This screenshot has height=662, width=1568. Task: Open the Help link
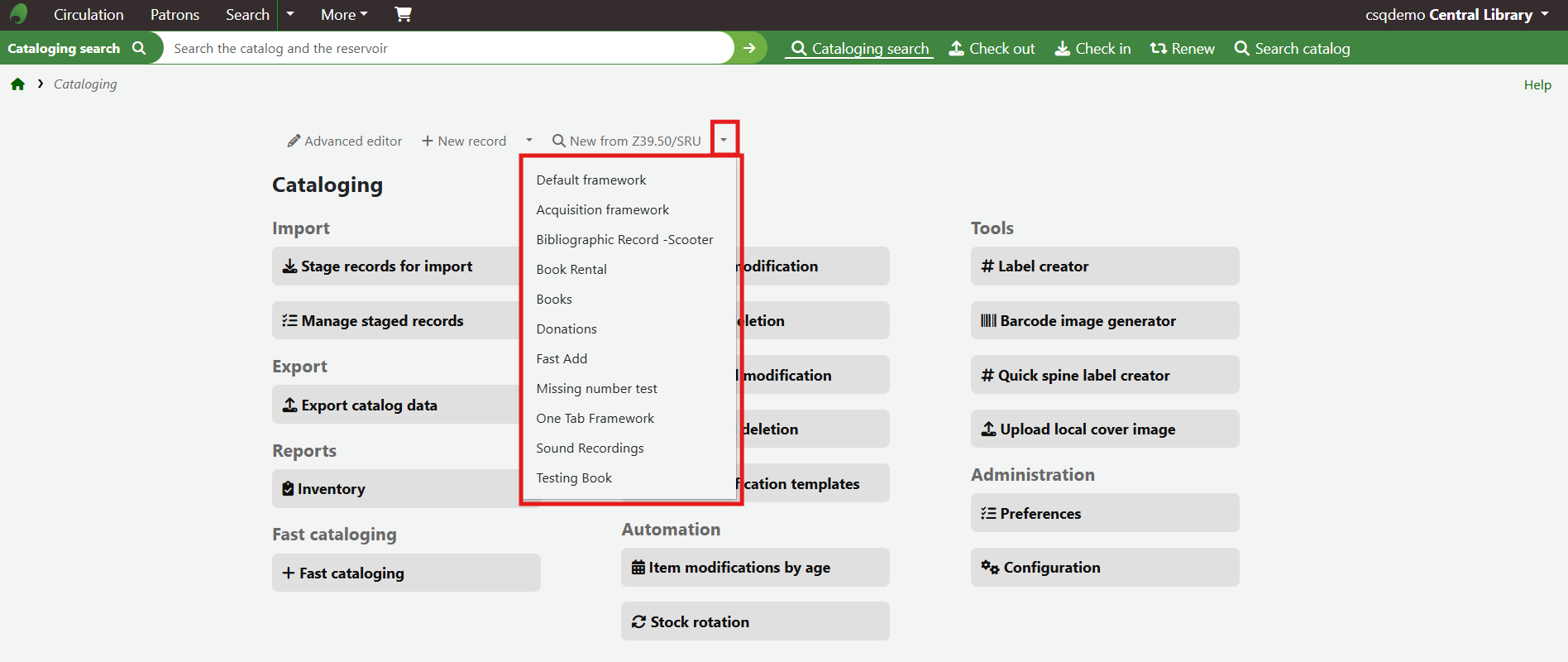[x=1537, y=84]
